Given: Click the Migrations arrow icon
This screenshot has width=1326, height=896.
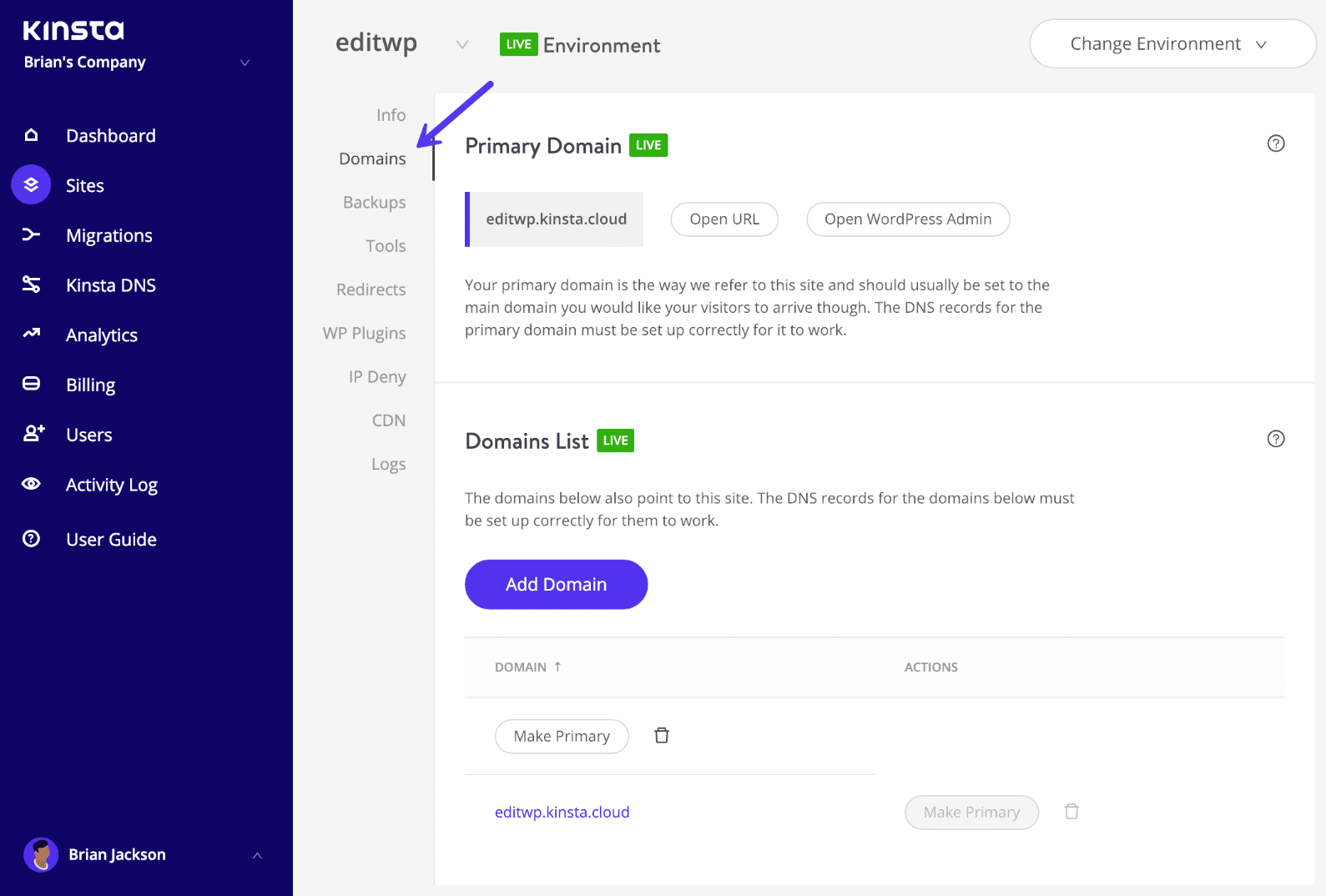Looking at the screenshot, I should click(x=31, y=234).
